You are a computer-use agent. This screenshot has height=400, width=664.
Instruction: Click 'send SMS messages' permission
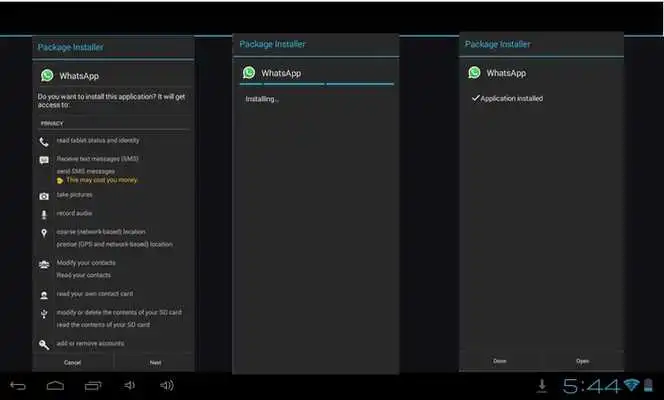pos(86,171)
